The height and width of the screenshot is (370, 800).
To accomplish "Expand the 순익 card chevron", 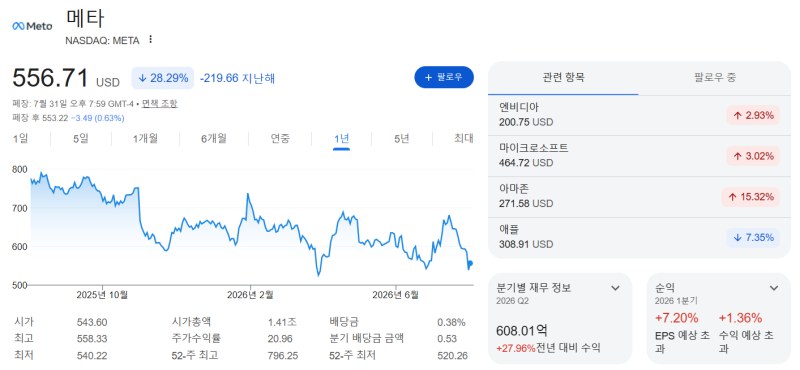I will 774,288.
